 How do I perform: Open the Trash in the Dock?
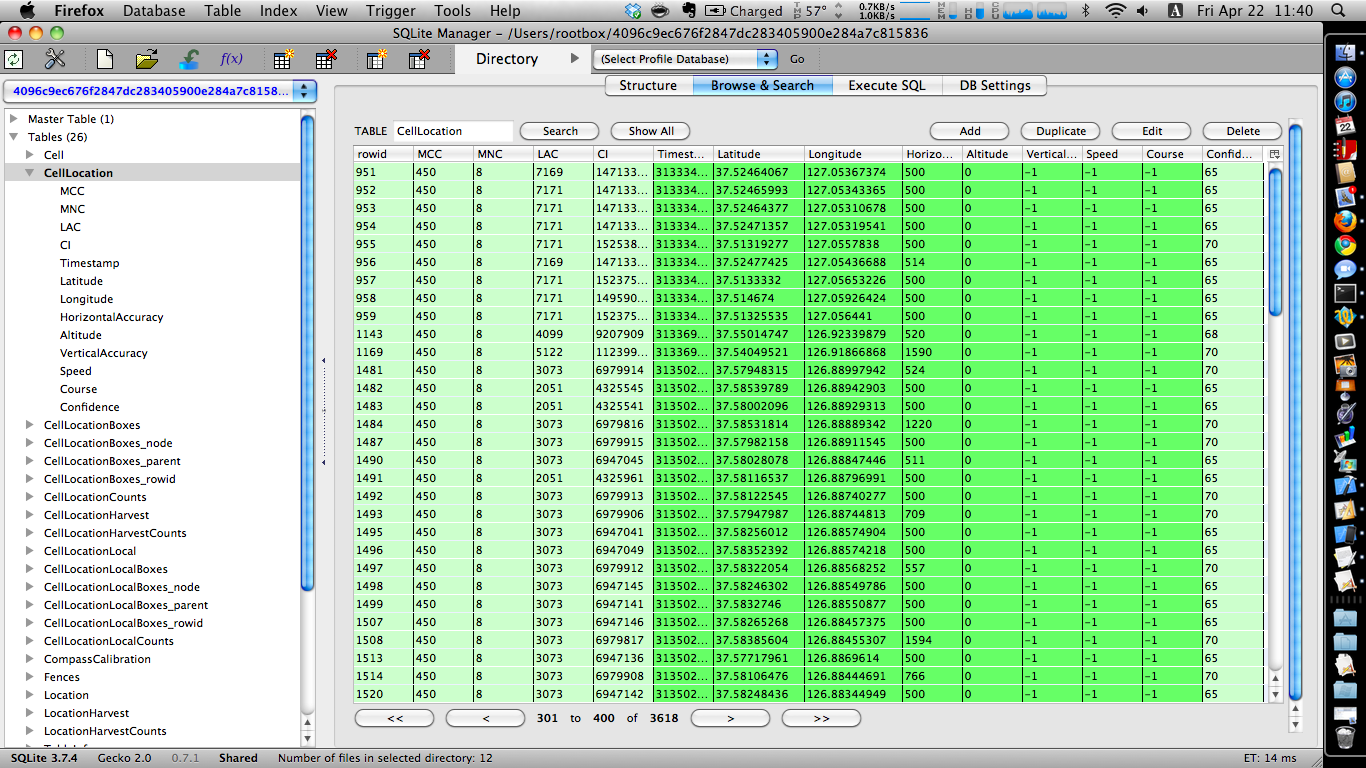coord(1345,738)
